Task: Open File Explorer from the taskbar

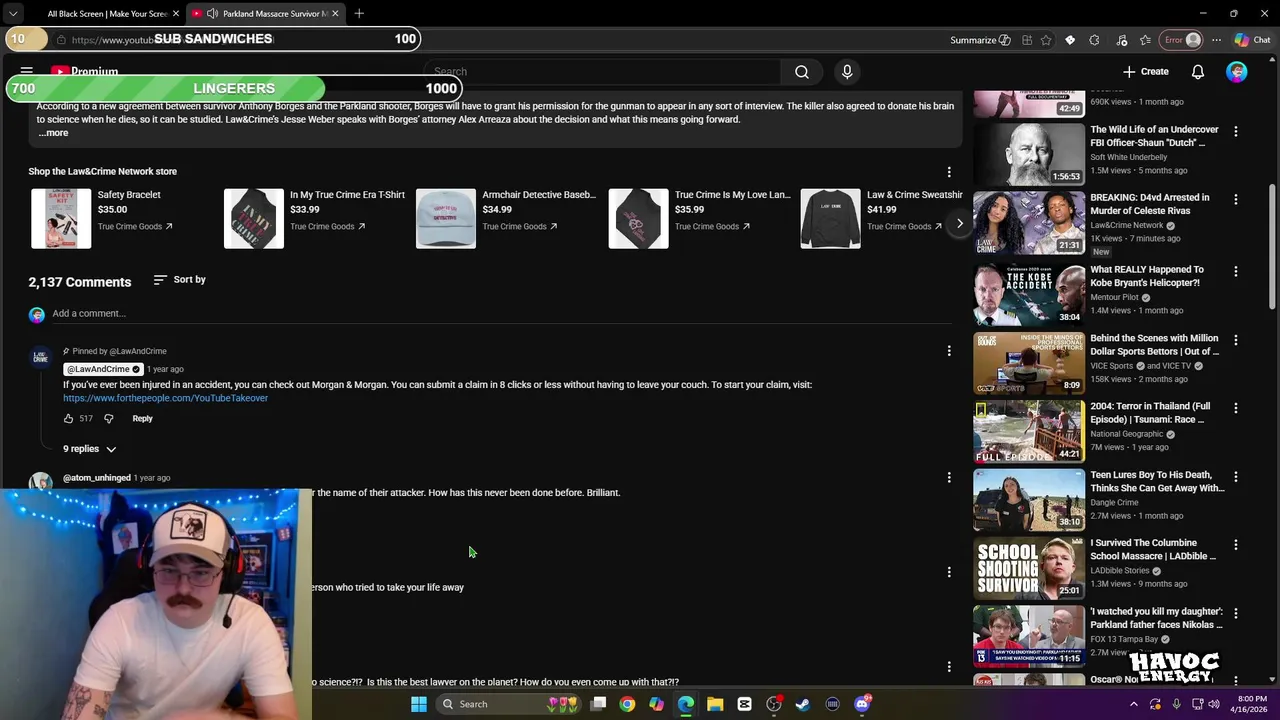Action: pyautogui.click(x=715, y=704)
